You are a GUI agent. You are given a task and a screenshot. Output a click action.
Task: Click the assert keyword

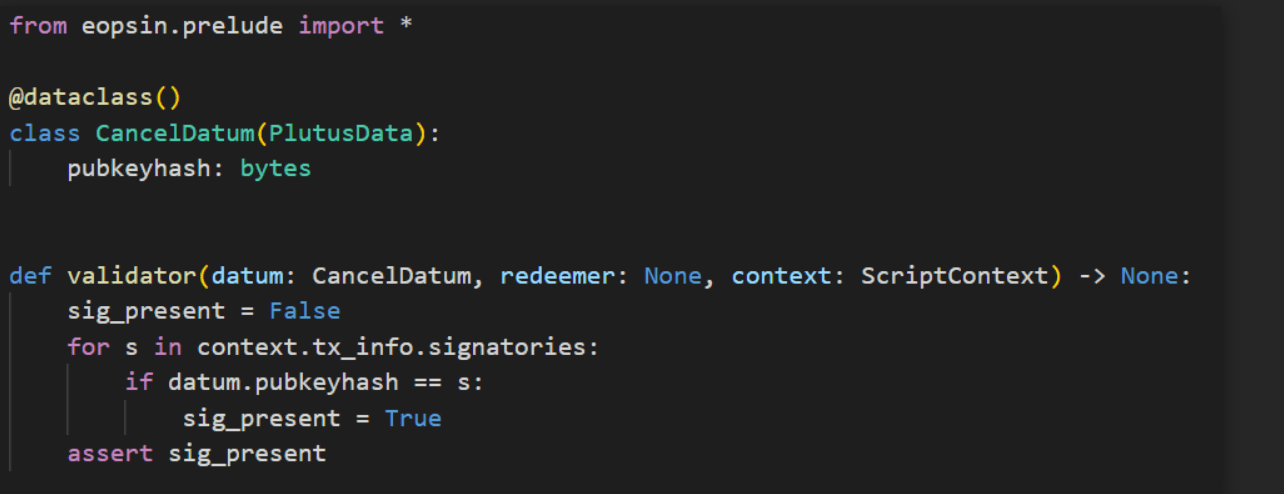click(x=110, y=454)
